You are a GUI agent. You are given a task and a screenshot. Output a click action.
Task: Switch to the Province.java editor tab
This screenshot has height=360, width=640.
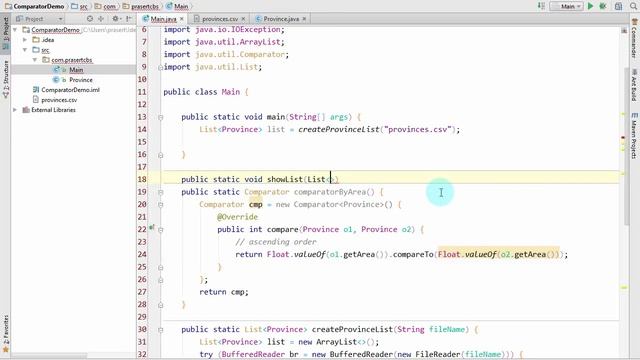tap(281, 19)
